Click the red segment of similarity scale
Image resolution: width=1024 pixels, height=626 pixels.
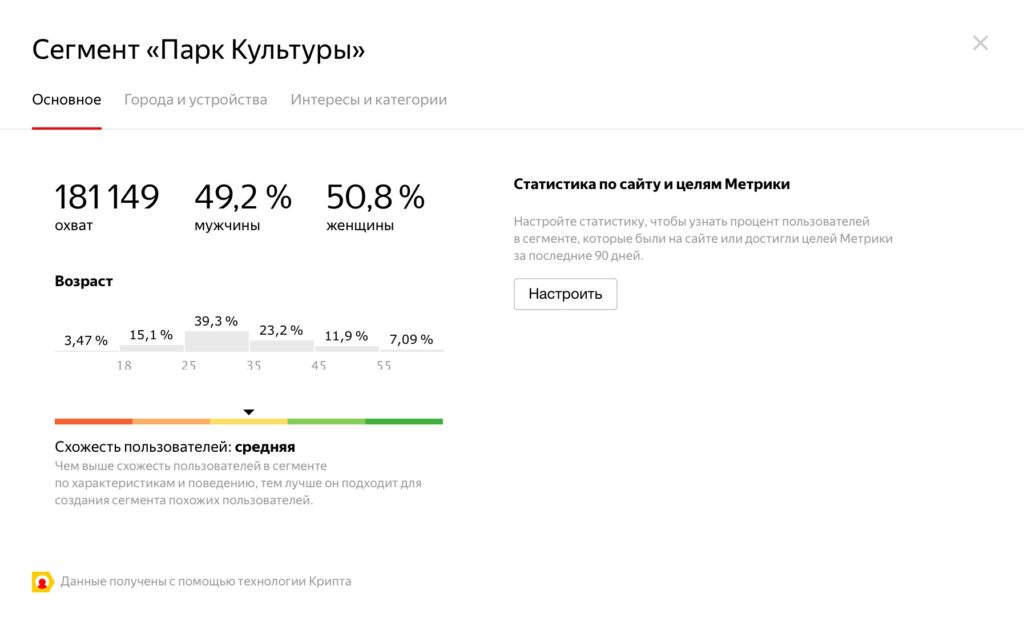click(x=93, y=421)
